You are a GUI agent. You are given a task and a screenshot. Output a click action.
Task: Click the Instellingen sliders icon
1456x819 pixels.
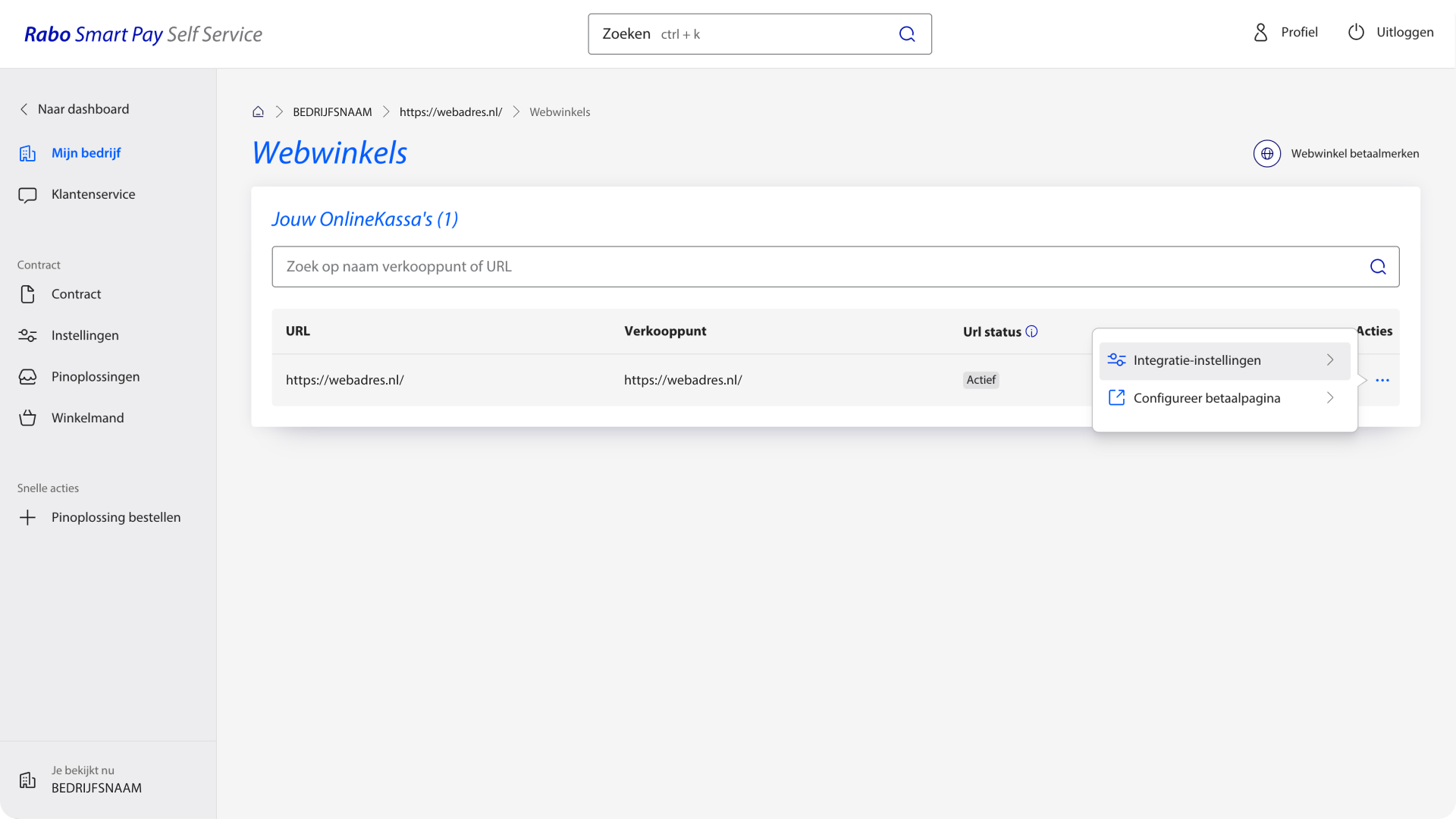(x=27, y=335)
